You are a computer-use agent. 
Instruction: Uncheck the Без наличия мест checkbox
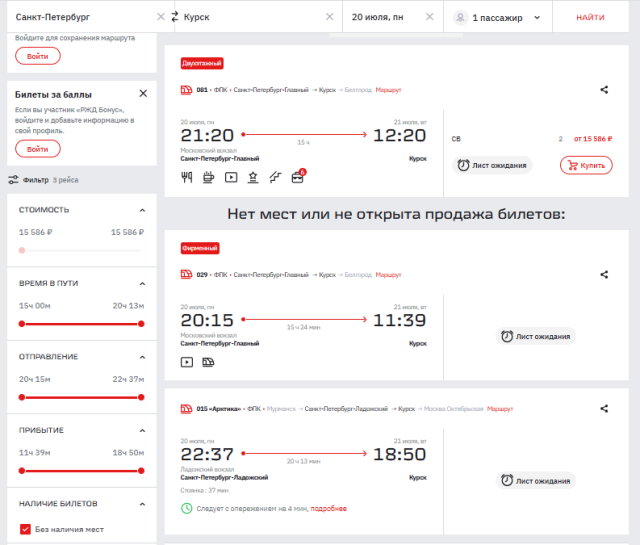point(25,529)
